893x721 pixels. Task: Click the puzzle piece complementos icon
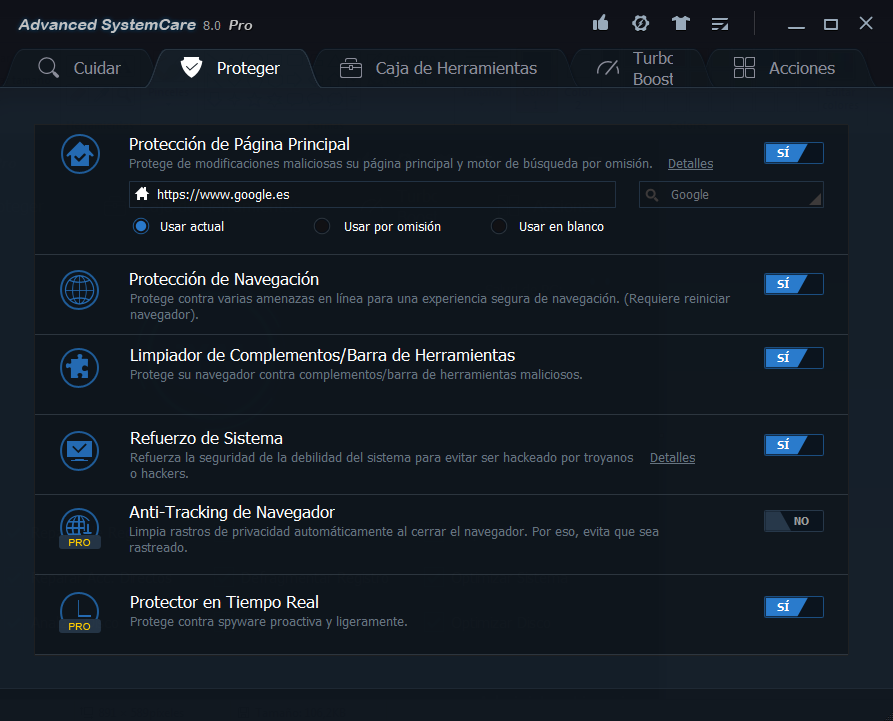pos(80,366)
